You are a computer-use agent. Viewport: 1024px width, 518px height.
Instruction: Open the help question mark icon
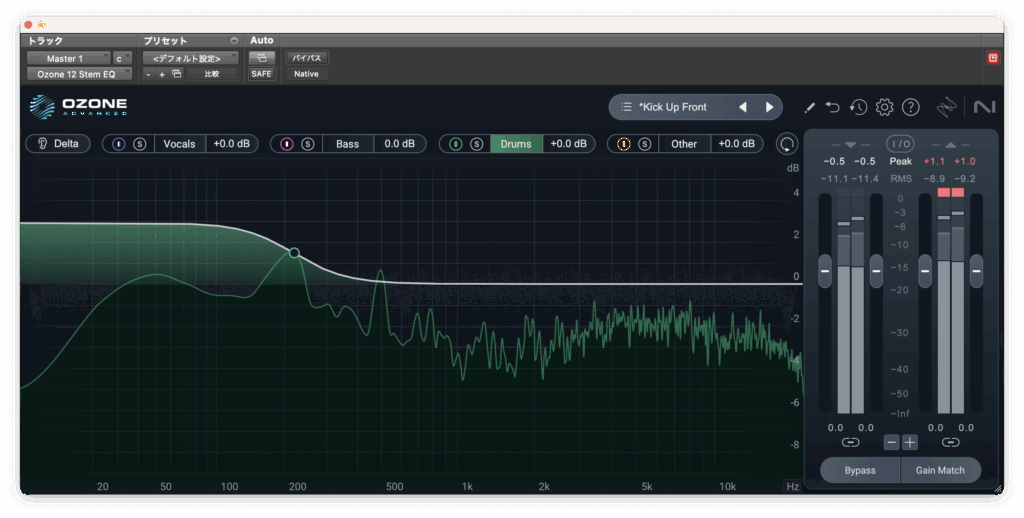tap(910, 107)
